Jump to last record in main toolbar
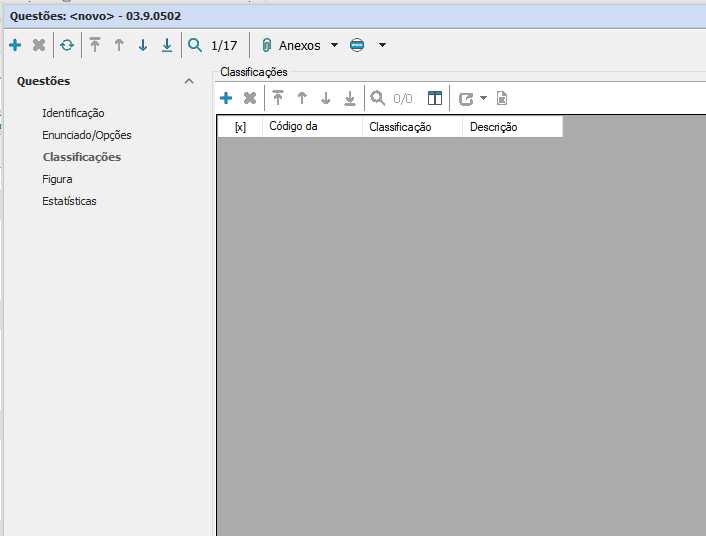Viewport: 706px width, 536px height. coord(167,45)
